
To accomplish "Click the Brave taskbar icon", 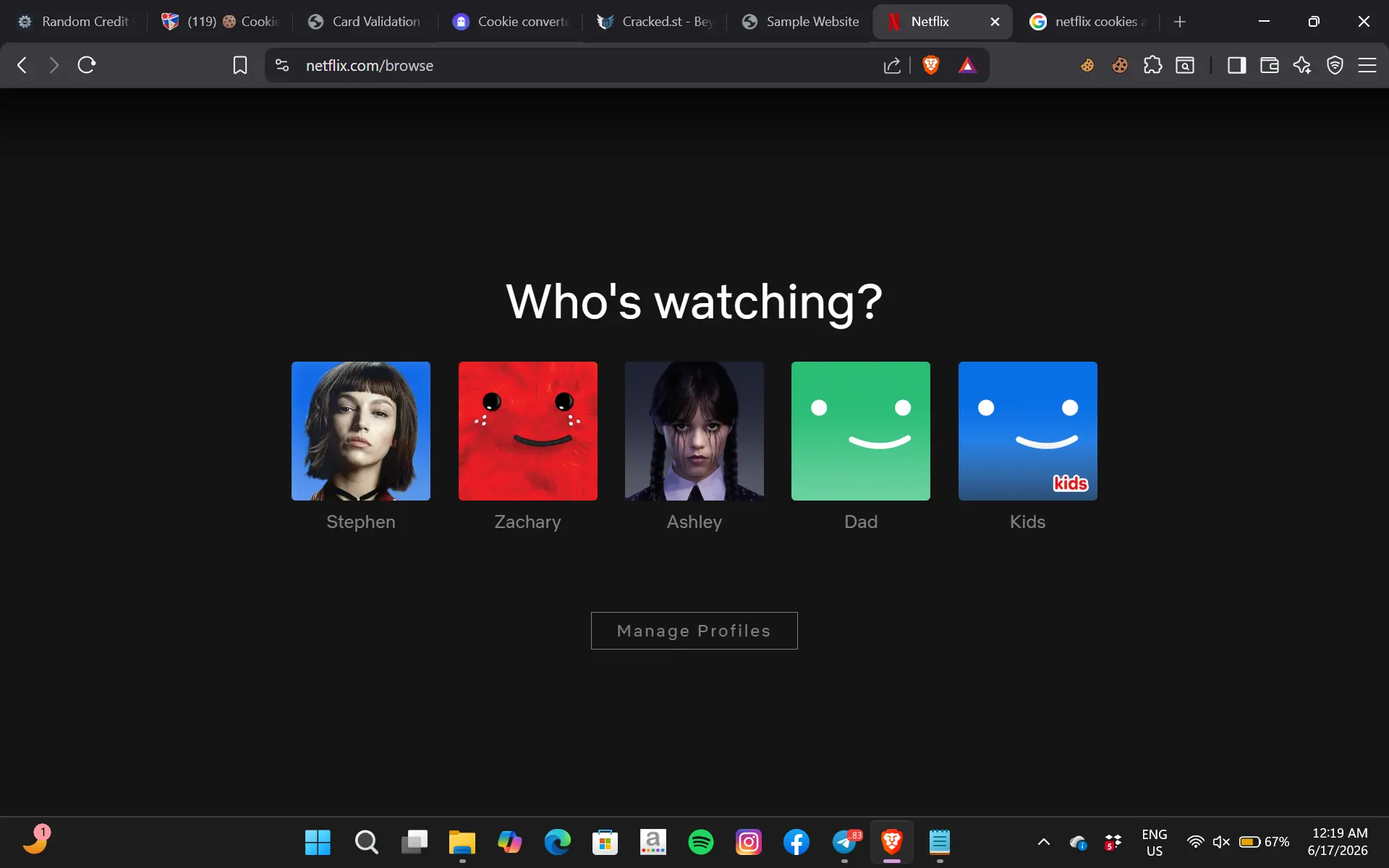I will point(892,842).
